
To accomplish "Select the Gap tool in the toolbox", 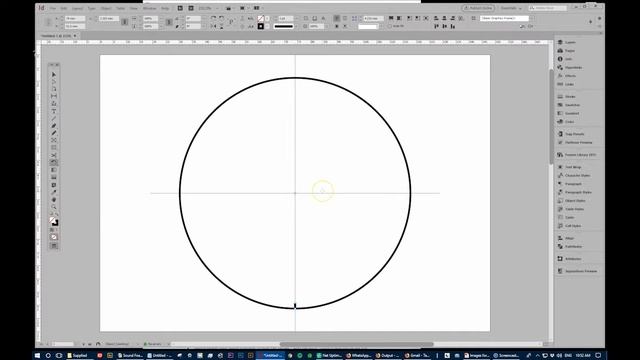I will [53, 96].
